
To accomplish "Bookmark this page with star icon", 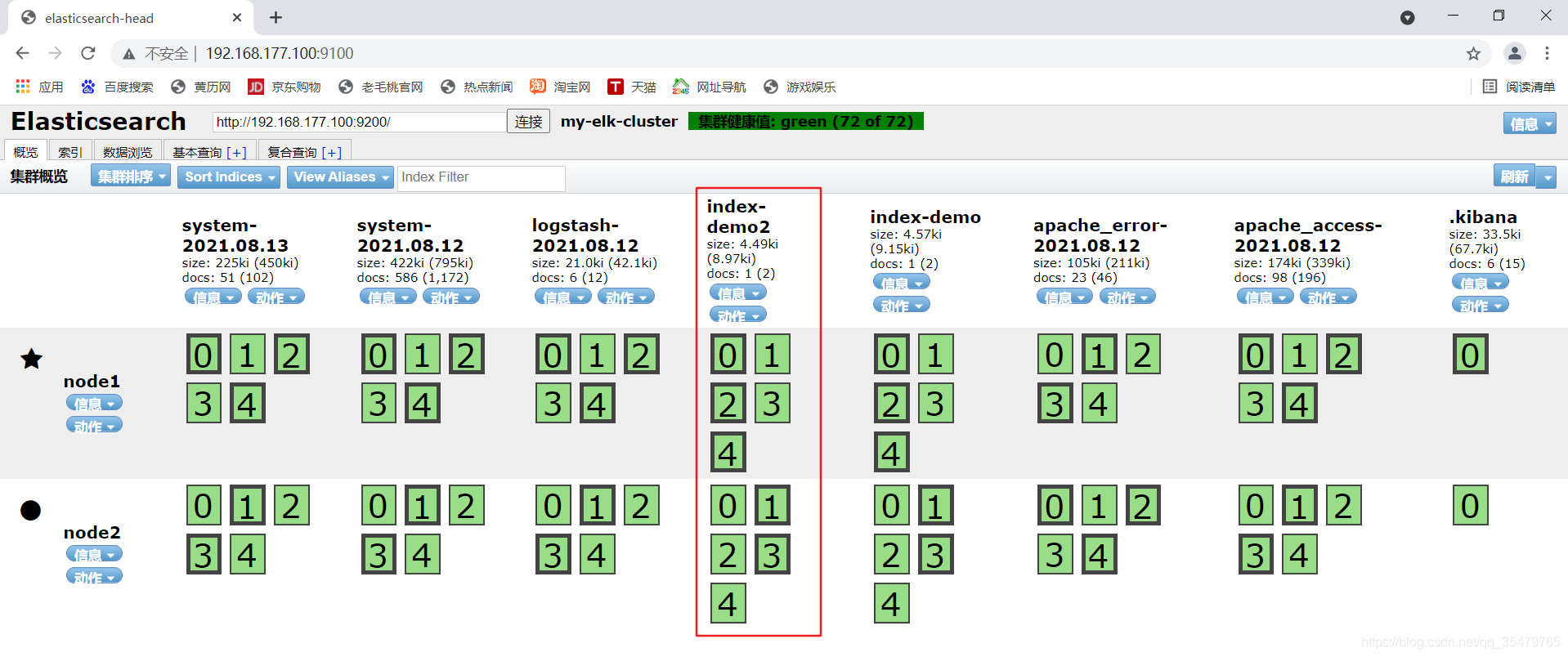I will [1473, 53].
